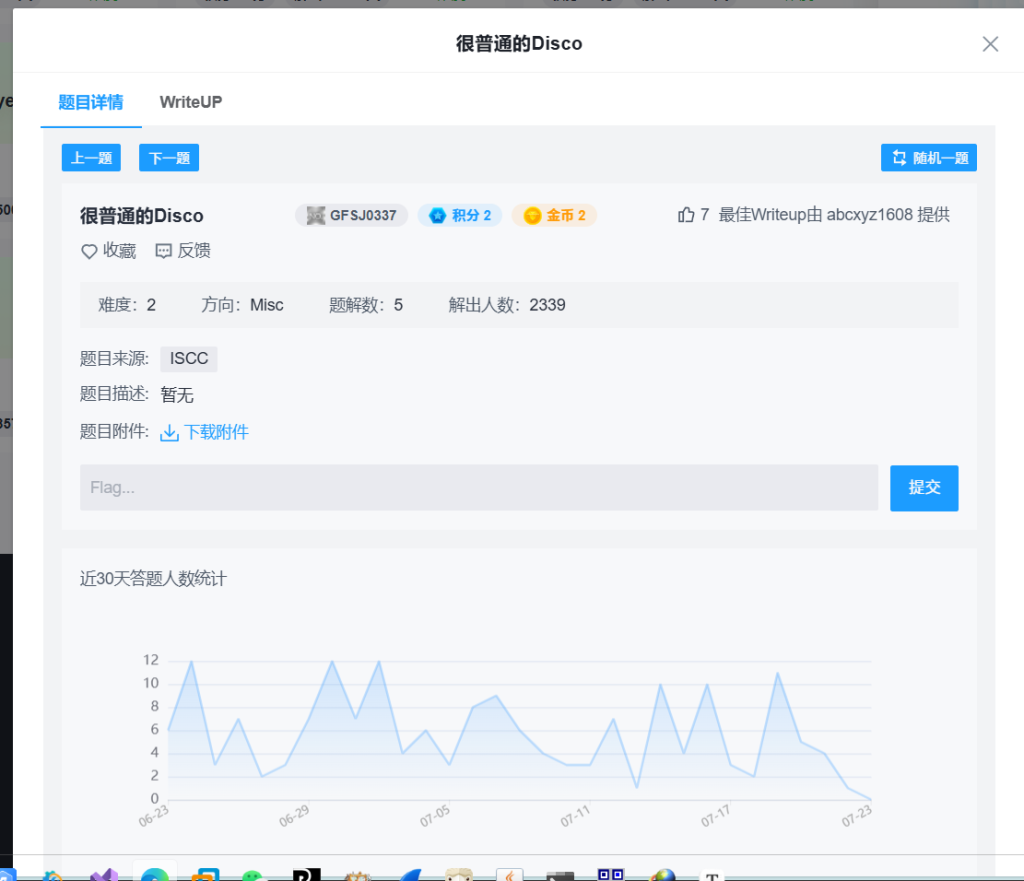Focus the Flag input field
The width and height of the screenshot is (1024, 881).
tap(478, 488)
